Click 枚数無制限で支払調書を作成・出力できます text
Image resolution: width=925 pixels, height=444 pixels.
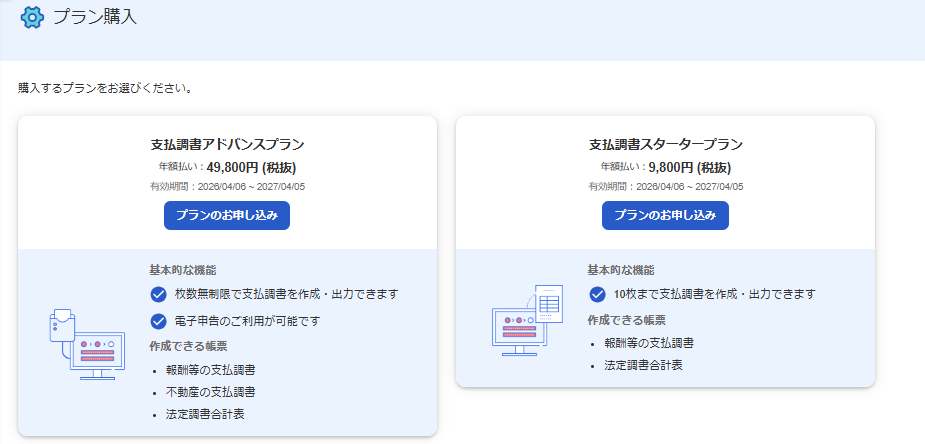pyautogui.click(x=287, y=294)
